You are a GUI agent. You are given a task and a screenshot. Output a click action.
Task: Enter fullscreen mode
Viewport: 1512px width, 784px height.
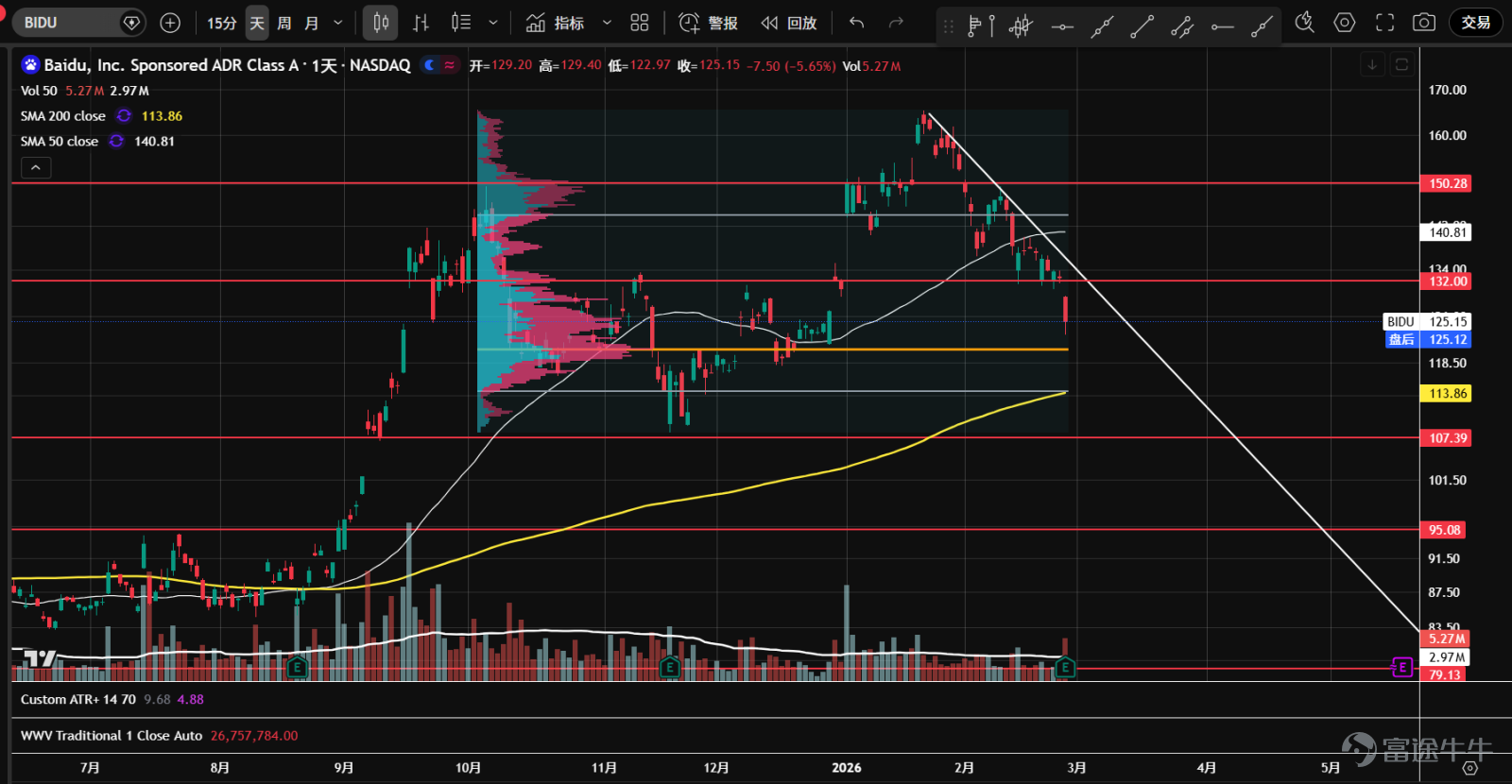pos(1385,23)
